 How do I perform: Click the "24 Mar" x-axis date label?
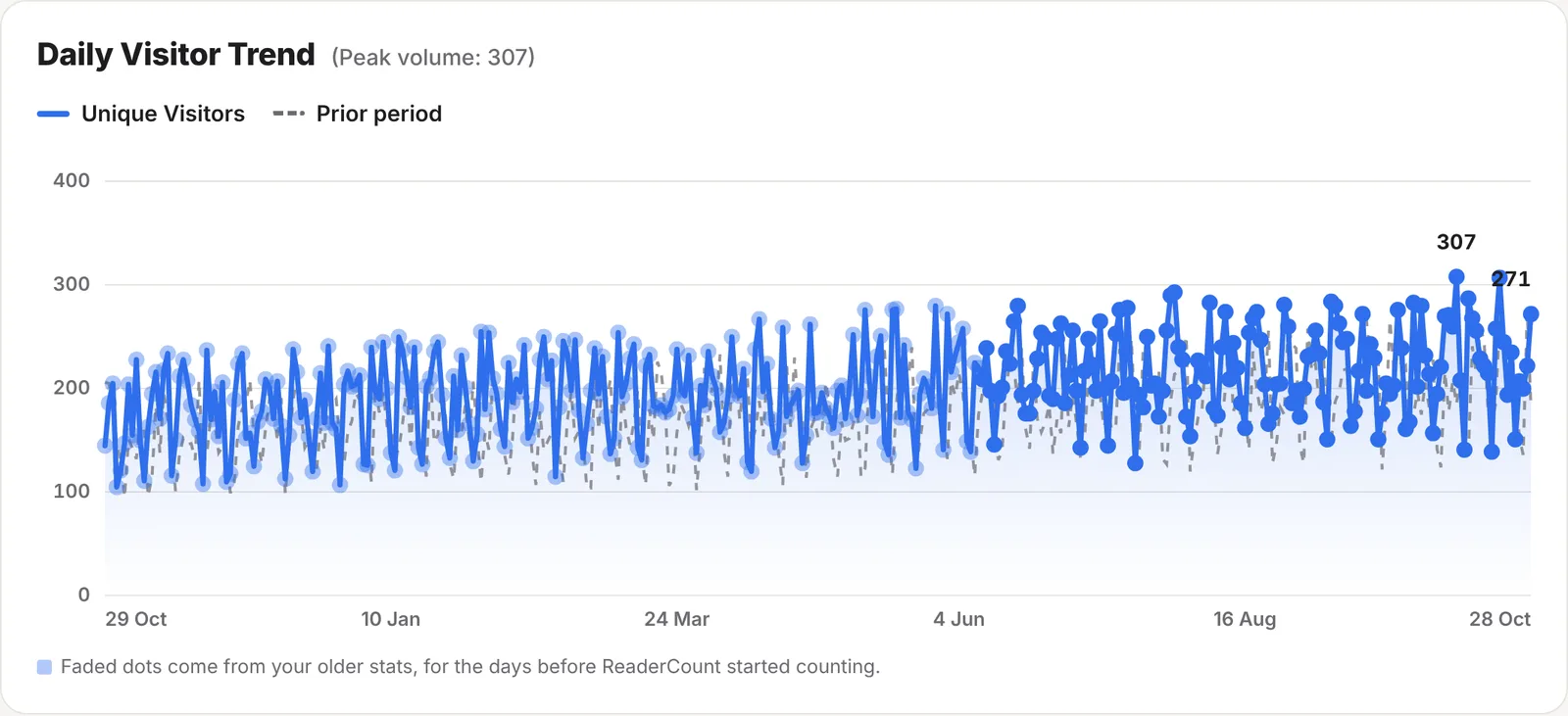click(x=677, y=619)
